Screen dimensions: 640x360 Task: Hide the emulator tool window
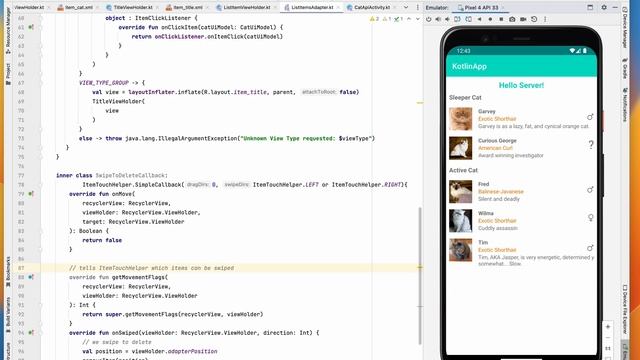click(x=615, y=7)
